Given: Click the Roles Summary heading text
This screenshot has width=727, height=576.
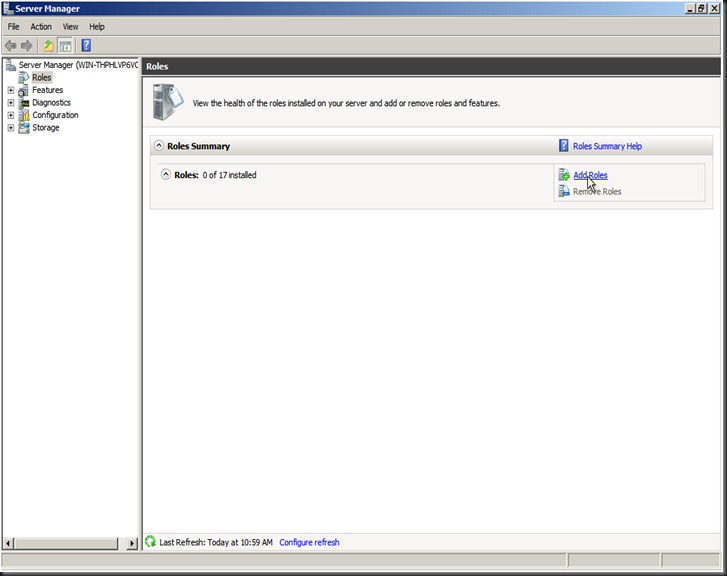Looking at the screenshot, I should click(x=198, y=146).
